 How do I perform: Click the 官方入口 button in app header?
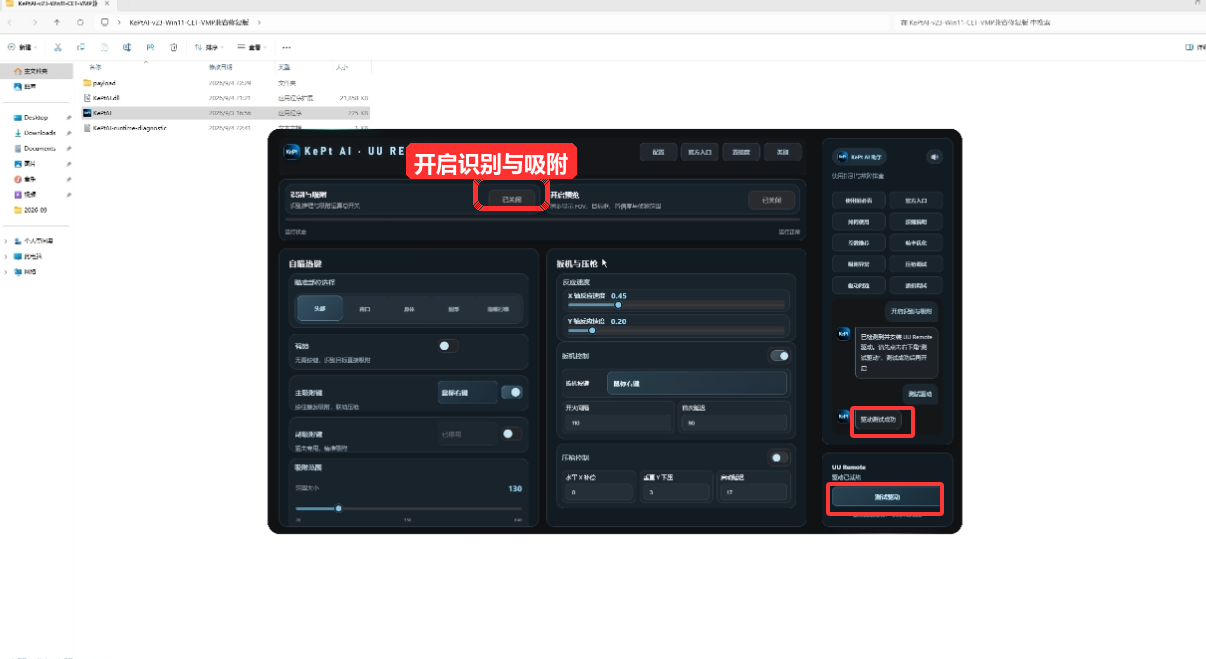pyautogui.click(x=700, y=152)
